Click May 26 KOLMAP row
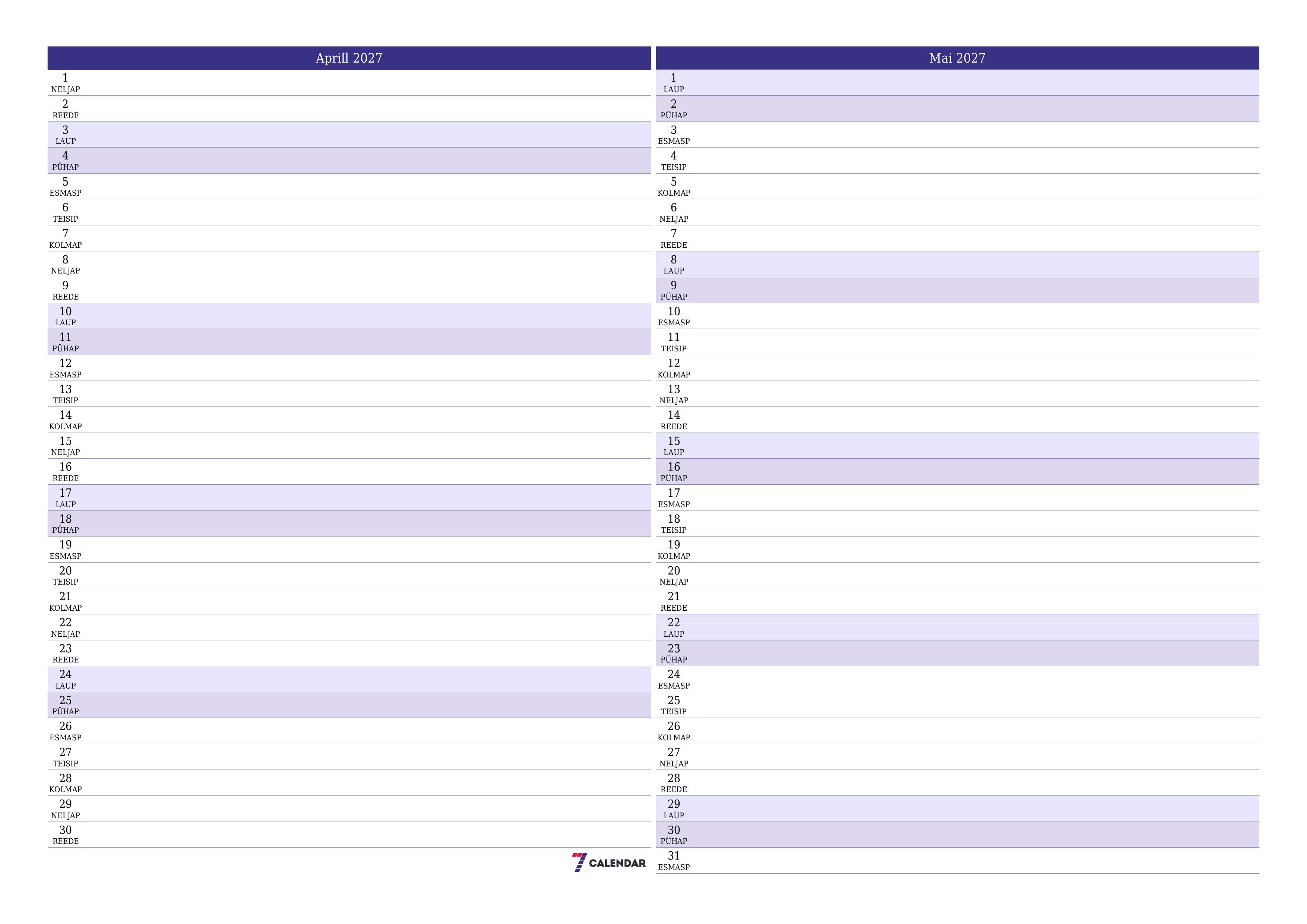This screenshot has width=1307, height=924. point(958,731)
